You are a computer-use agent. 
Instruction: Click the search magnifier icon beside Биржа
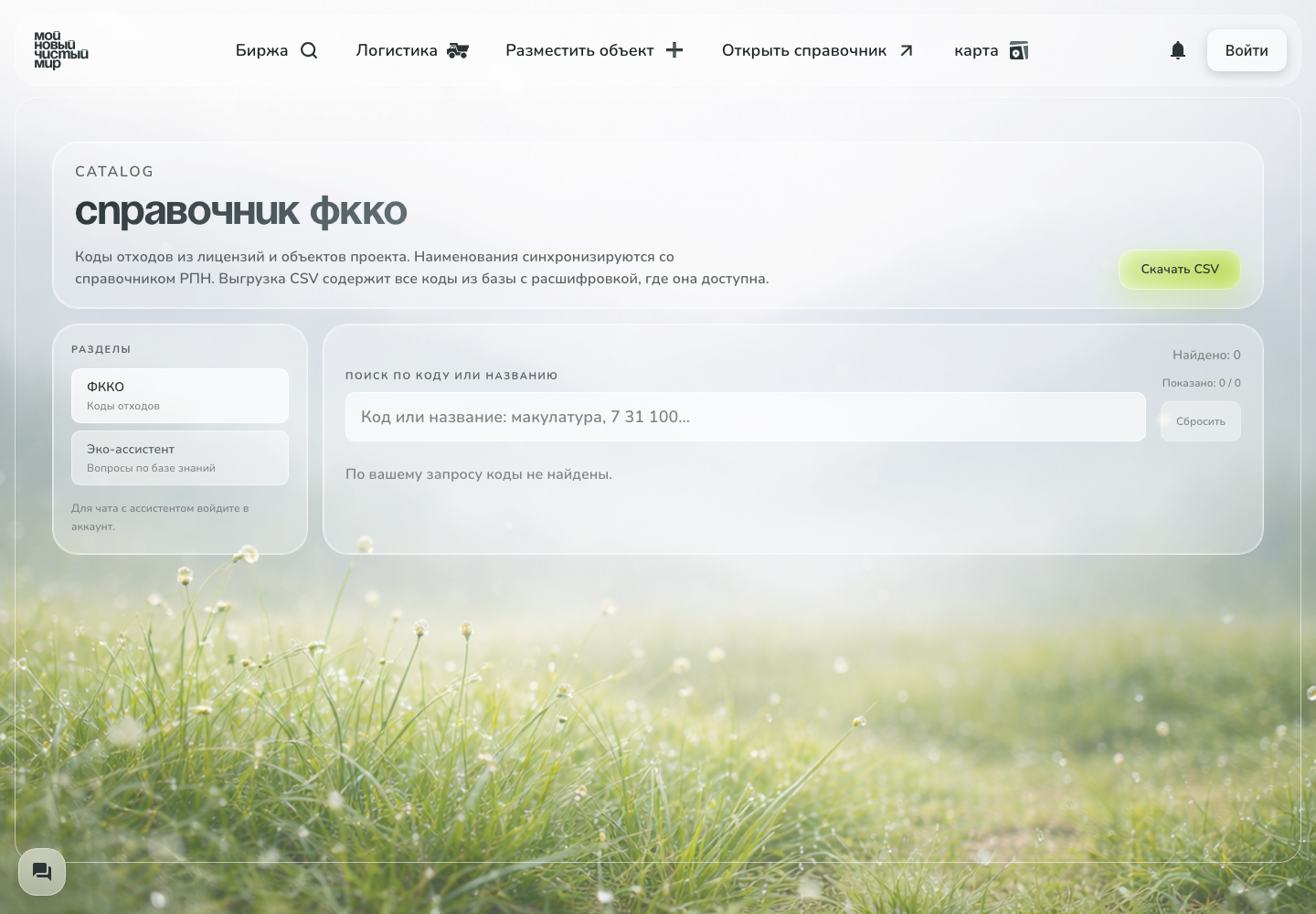click(309, 50)
